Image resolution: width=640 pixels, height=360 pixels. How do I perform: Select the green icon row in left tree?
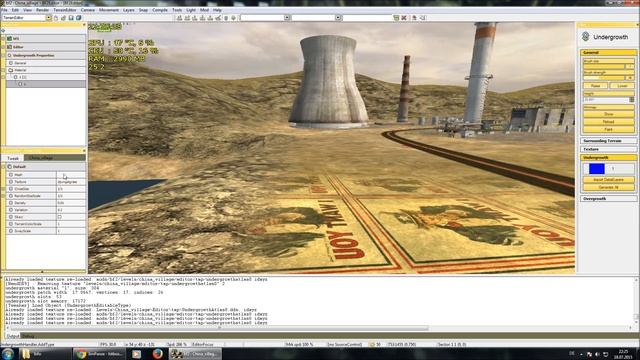click(46, 38)
